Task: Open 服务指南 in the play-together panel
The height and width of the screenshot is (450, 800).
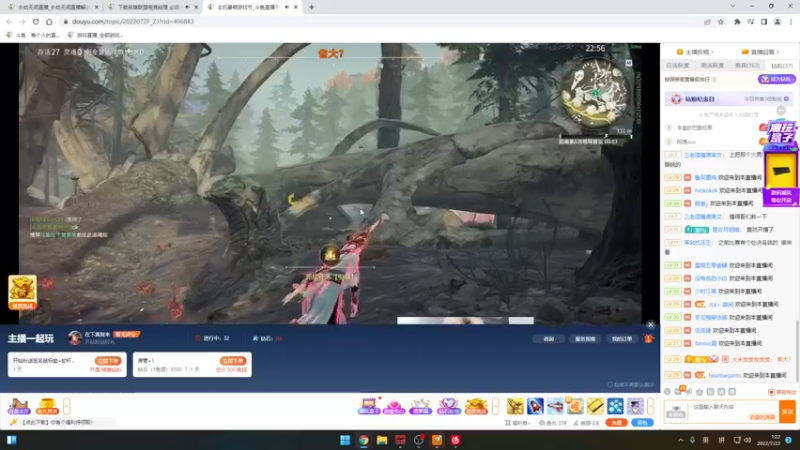Action: (x=585, y=339)
